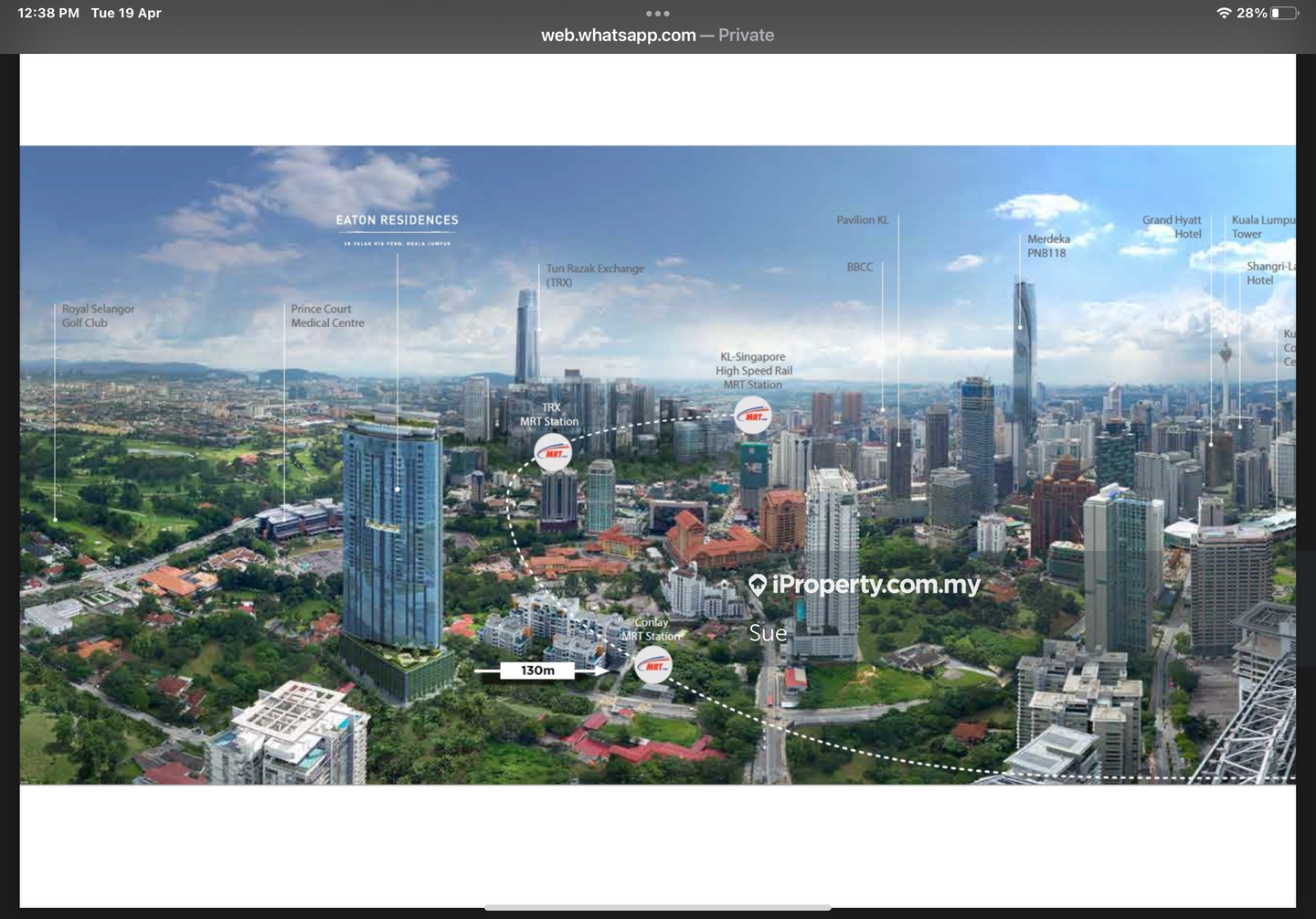Tap the Wi-Fi status icon
This screenshot has width=1316, height=919.
[x=1224, y=13]
